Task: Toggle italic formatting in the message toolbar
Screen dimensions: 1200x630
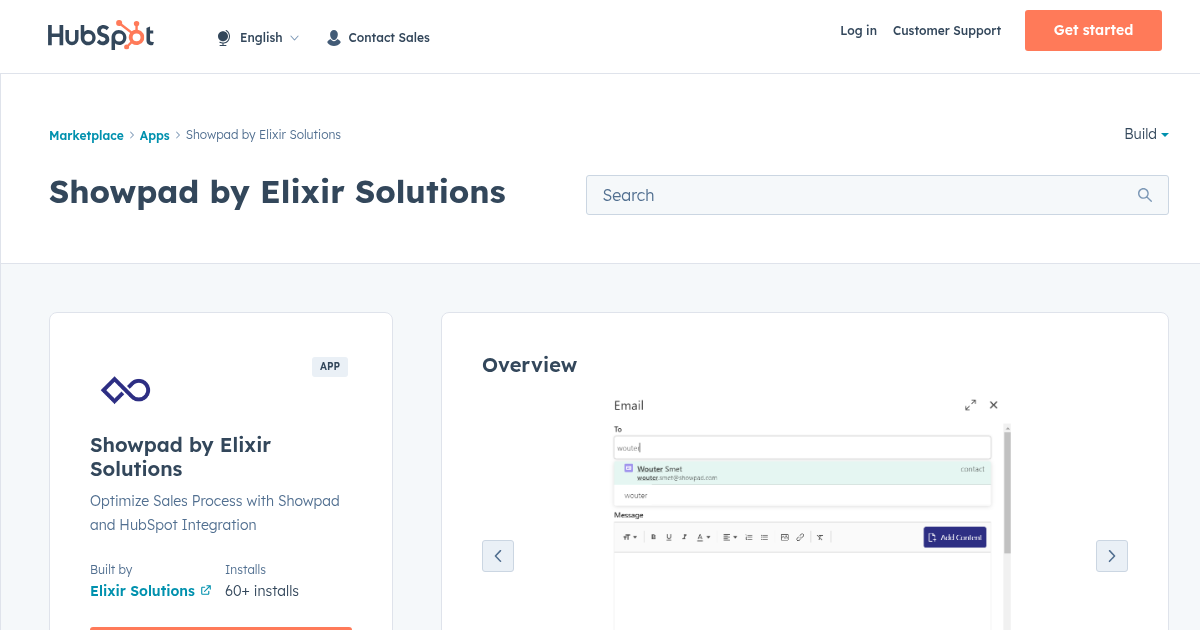Action: [x=684, y=537]
